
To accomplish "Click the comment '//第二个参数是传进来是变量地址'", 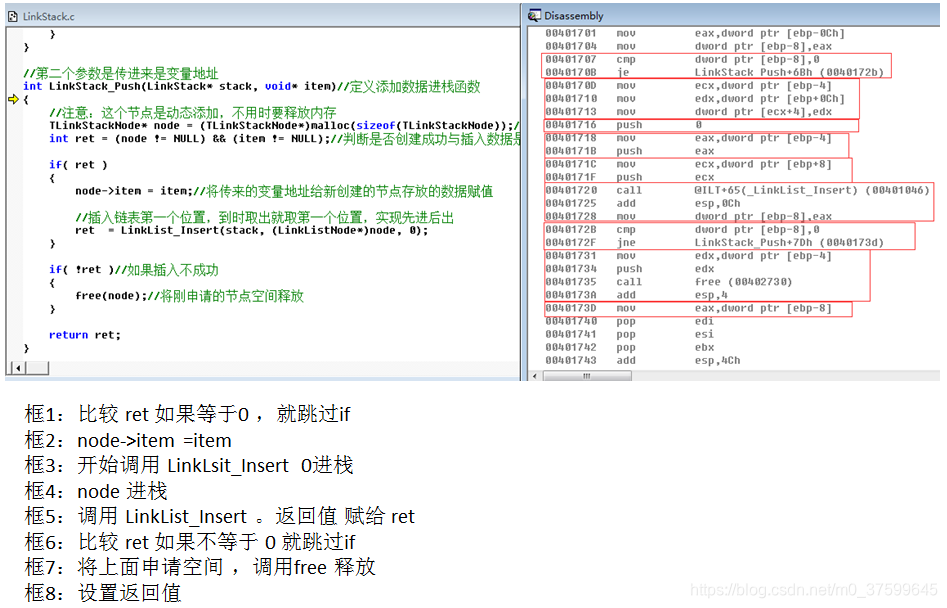I will pos(120,74).
